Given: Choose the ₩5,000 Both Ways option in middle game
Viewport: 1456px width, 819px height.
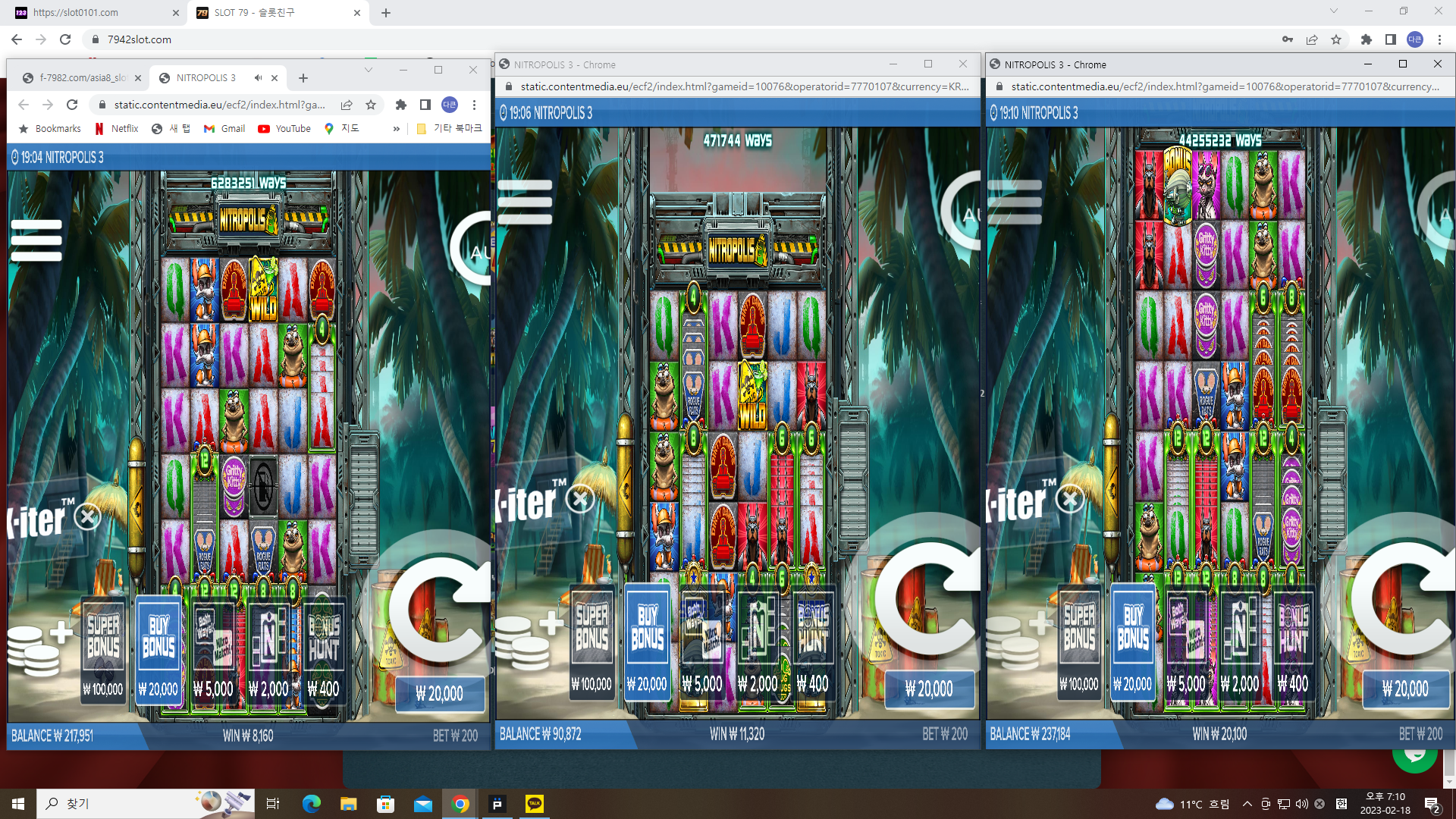Looking at the screenshot, I should (702, 643).
